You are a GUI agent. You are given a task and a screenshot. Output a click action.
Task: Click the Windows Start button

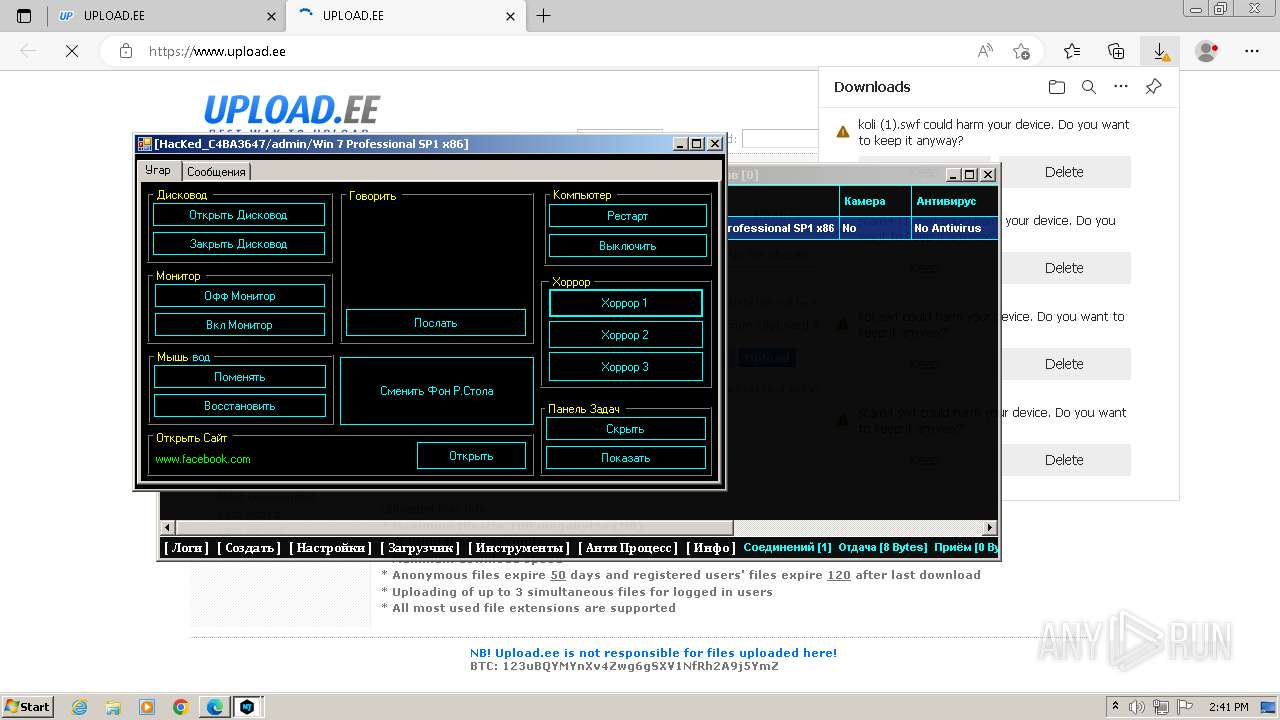[x=28, y=706]
